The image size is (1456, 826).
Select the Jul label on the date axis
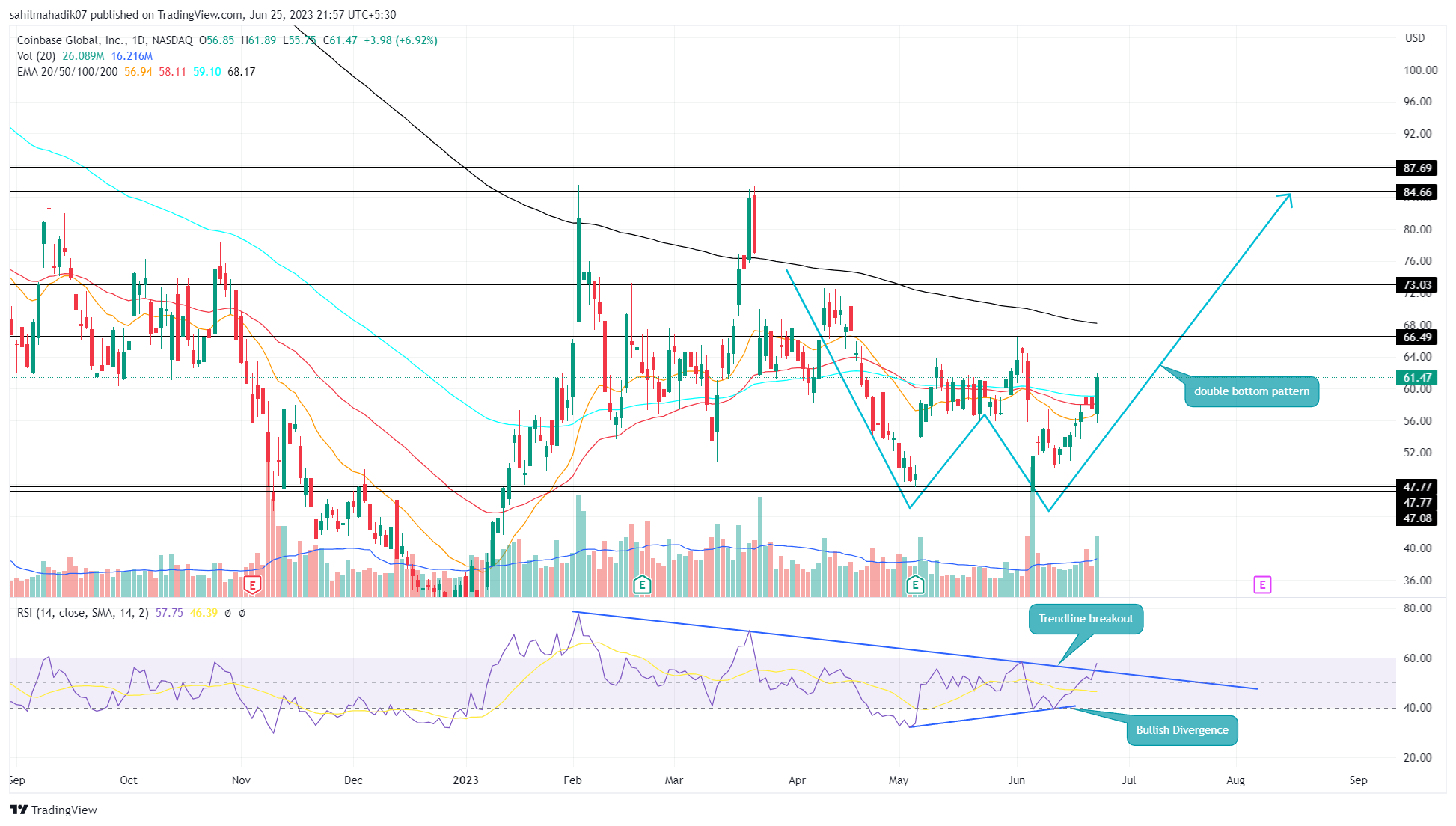[1128, 780]
